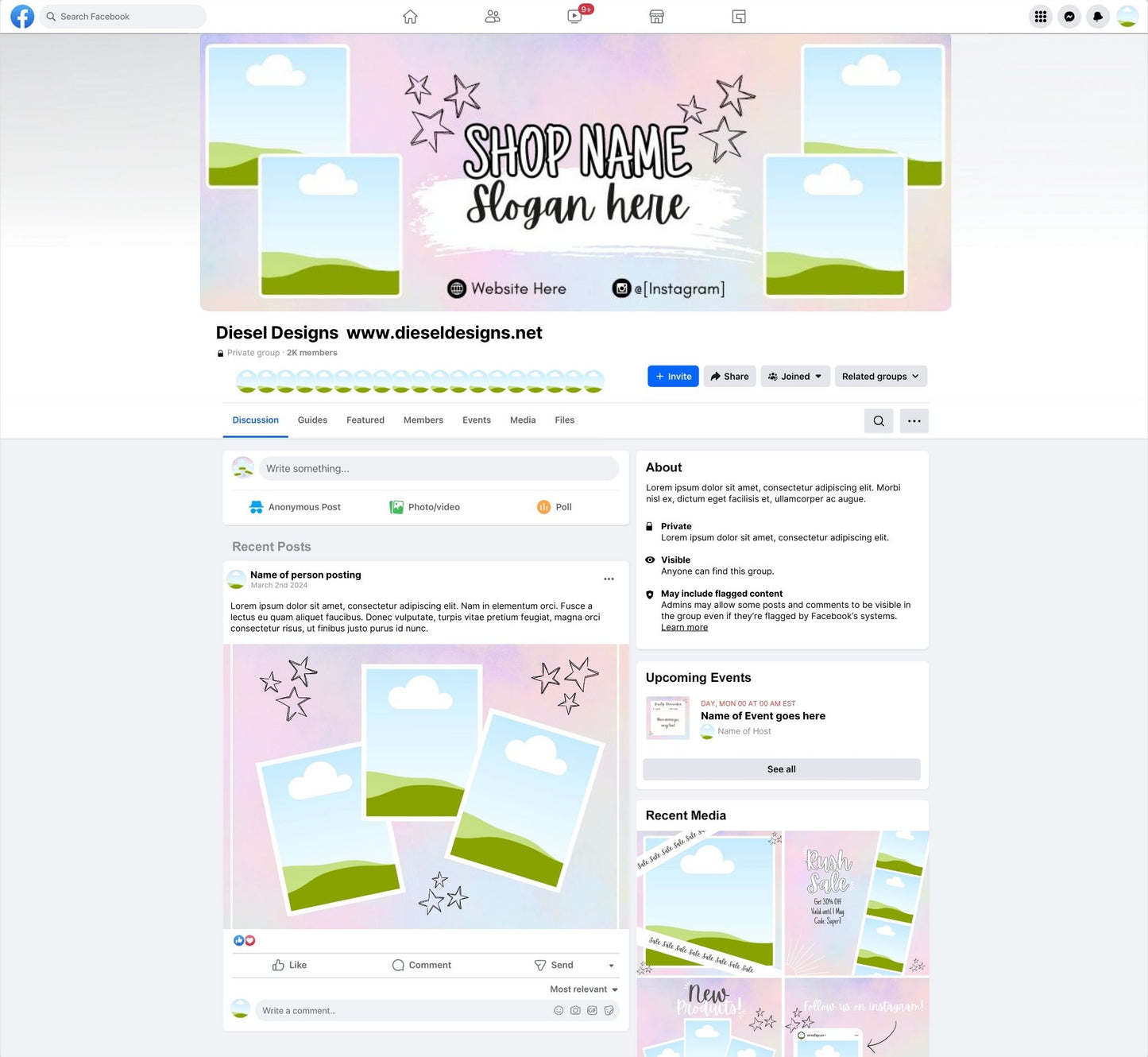Change sorting via Most relevant dropdown
The image size is (1148, 1057).
pos(582,989)
